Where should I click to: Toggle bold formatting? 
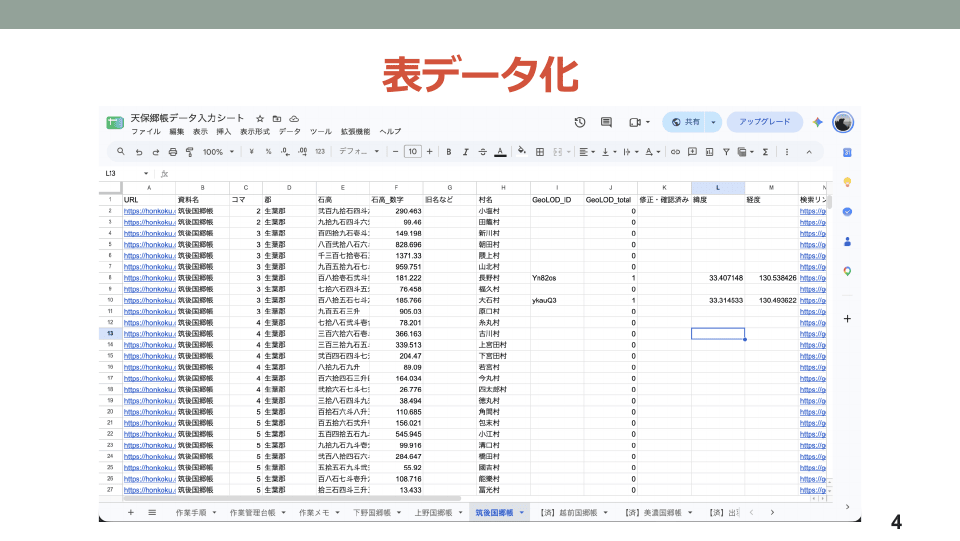[449, 152]
